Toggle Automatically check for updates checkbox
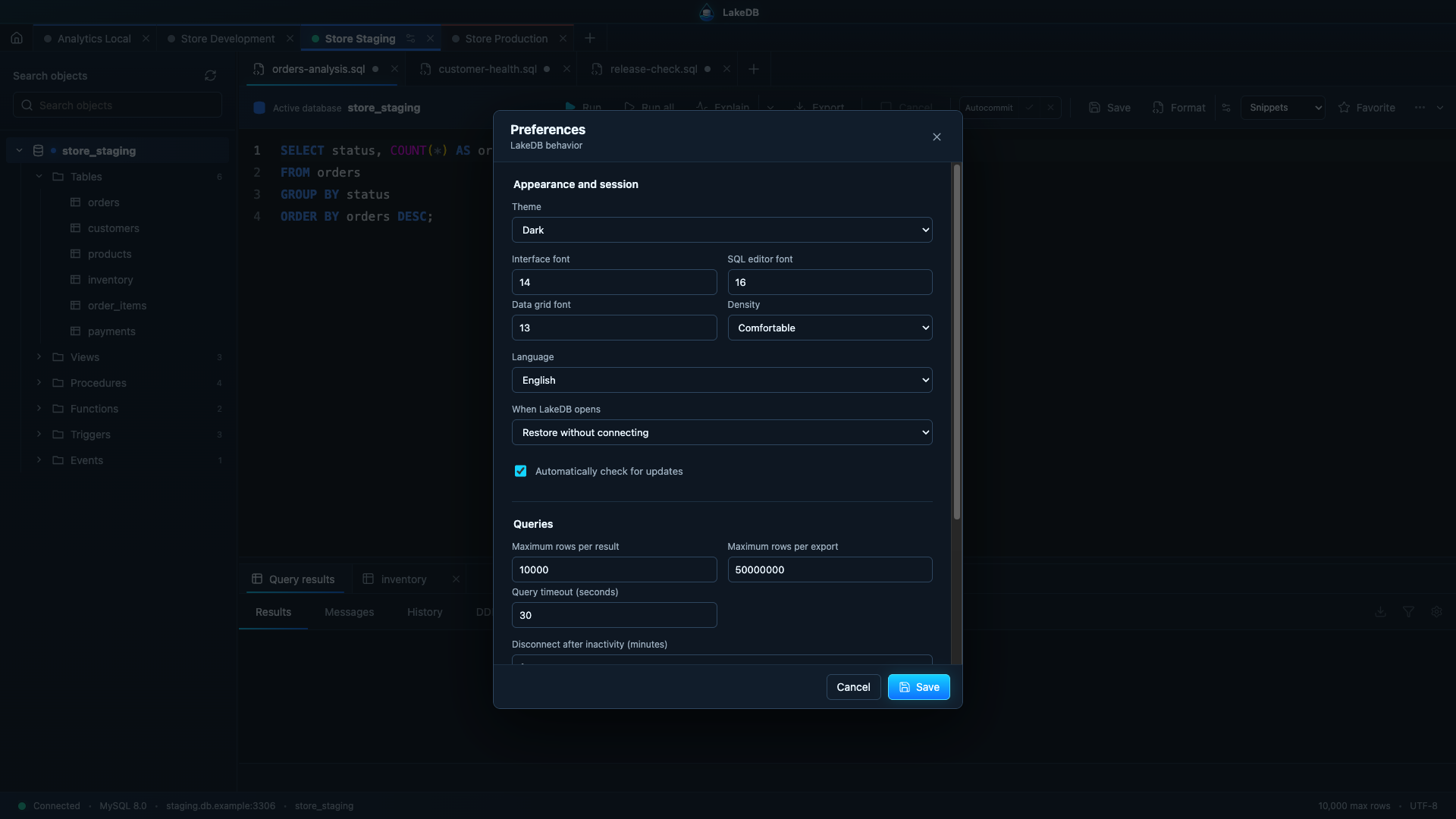The image size is (1456, 819). (x=520, y=471)
